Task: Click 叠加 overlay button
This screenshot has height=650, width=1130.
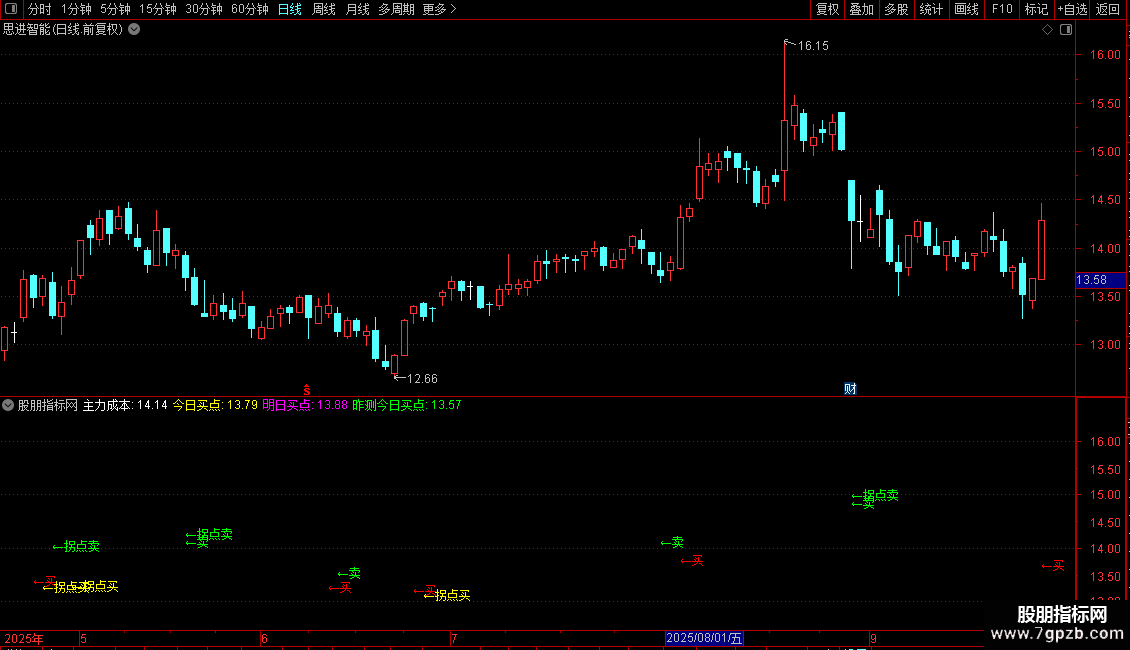Action: coord(861,9)
